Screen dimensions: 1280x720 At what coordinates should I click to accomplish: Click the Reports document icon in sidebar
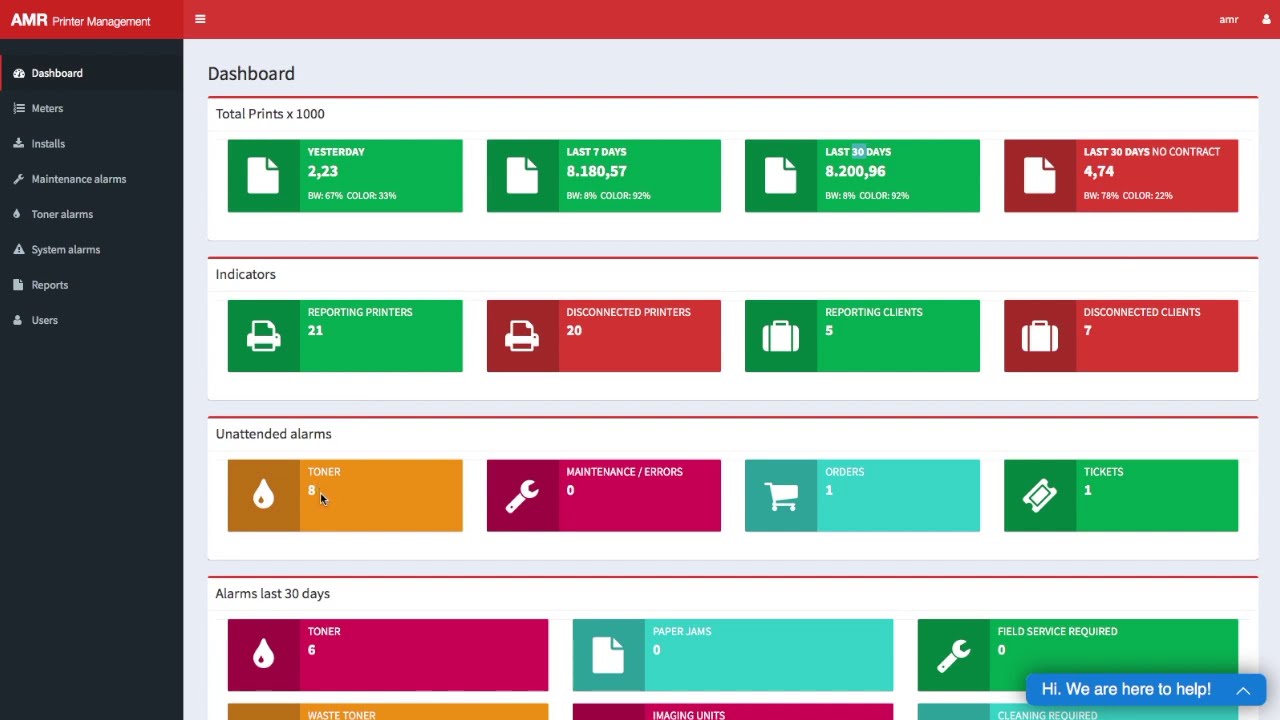19,285
